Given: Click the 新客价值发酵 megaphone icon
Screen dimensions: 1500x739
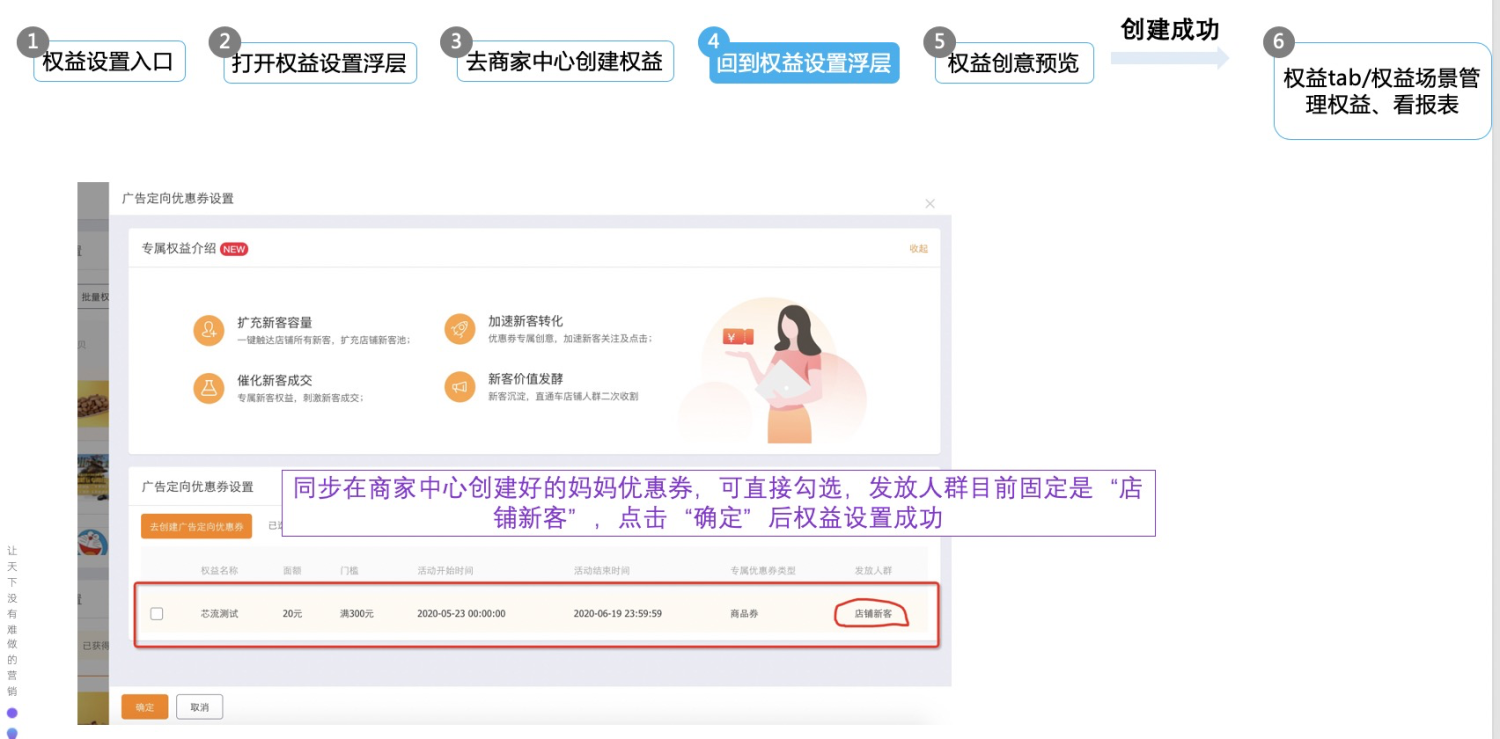Looking at the screenshot, I should pos(460,387).
